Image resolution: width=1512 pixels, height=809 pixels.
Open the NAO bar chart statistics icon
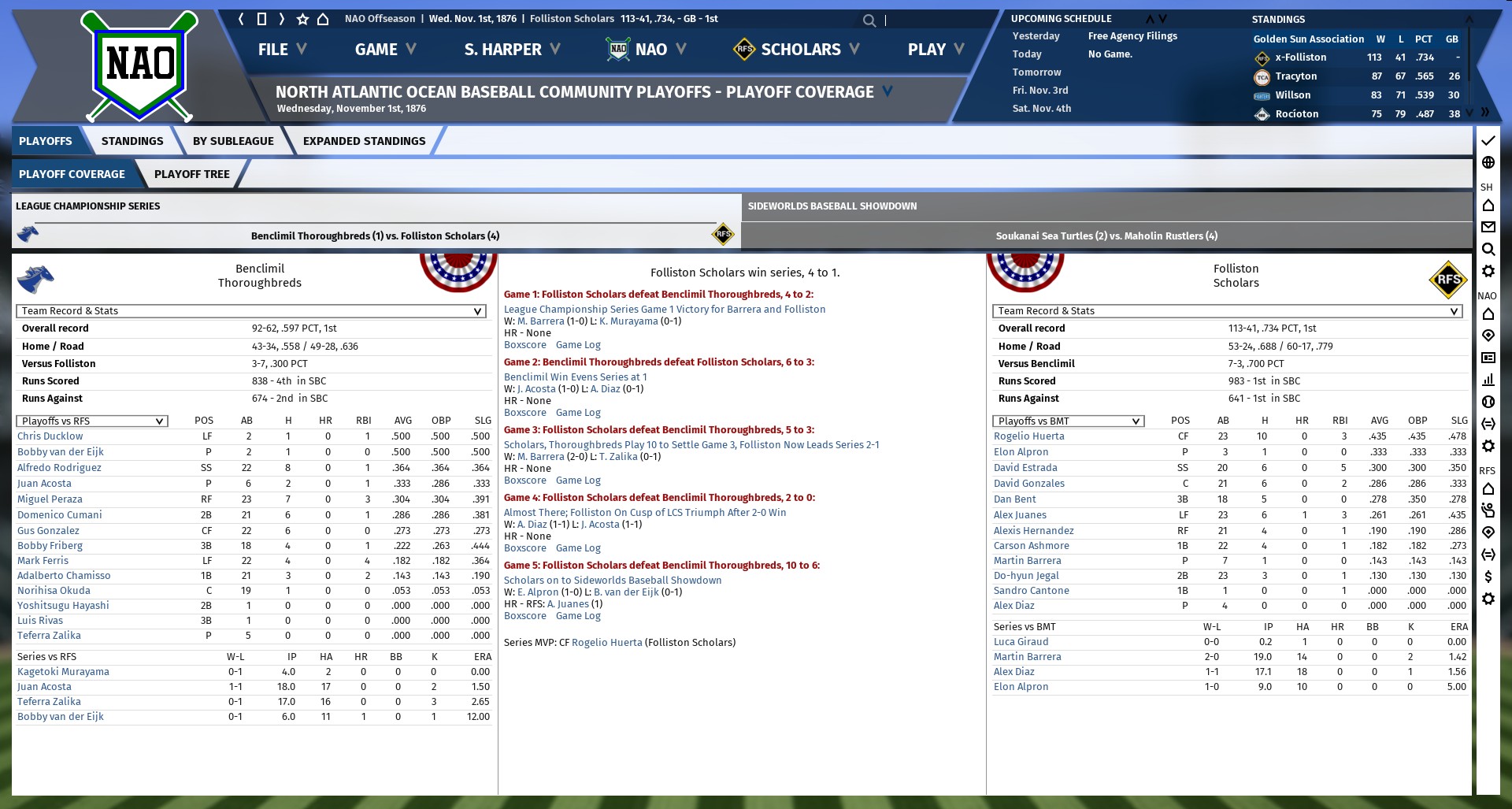tap(1488, 380)
